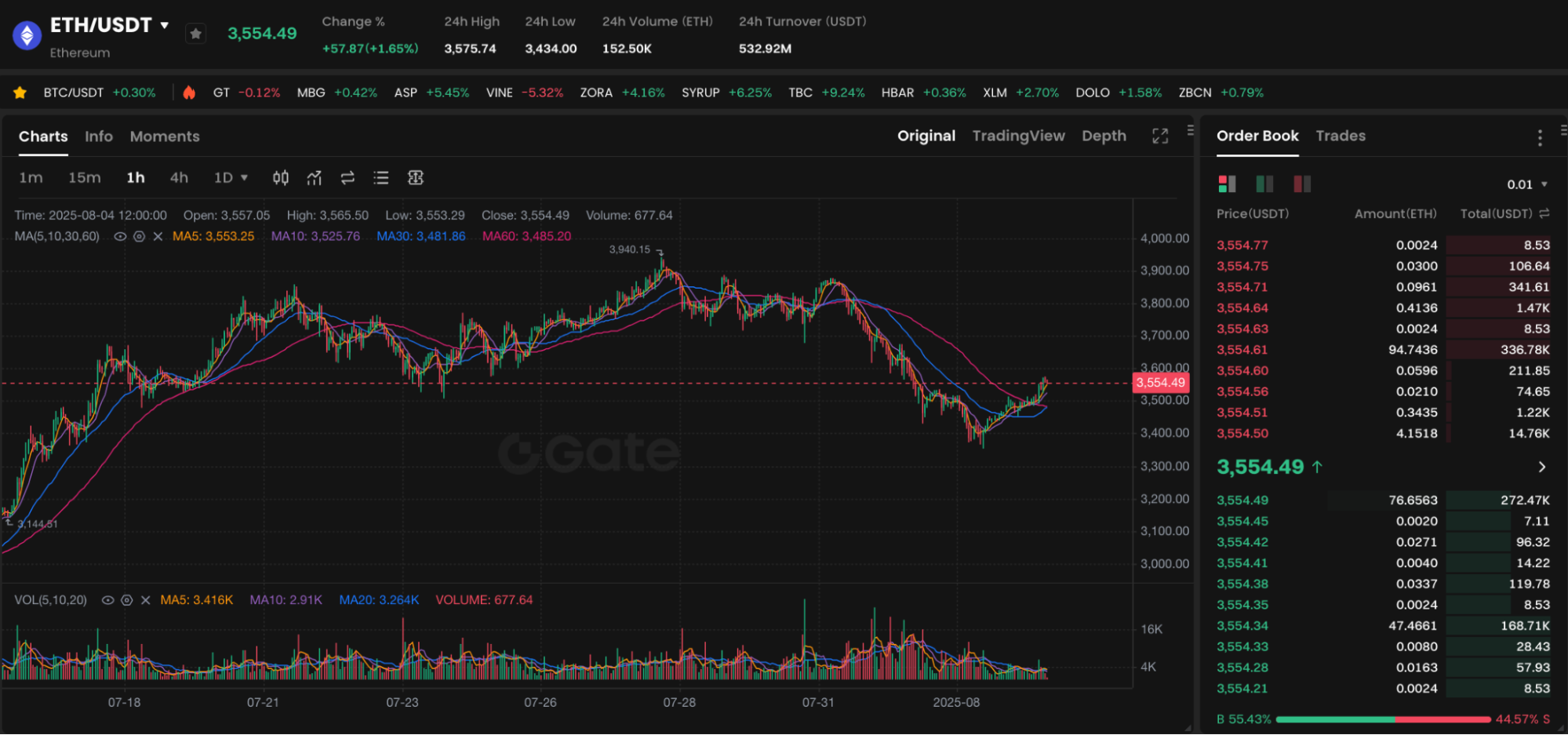This screenshot has width=1568, height=735.
Task: Click the 24h High value 3,575.74
Action: (x=470, y=49)
